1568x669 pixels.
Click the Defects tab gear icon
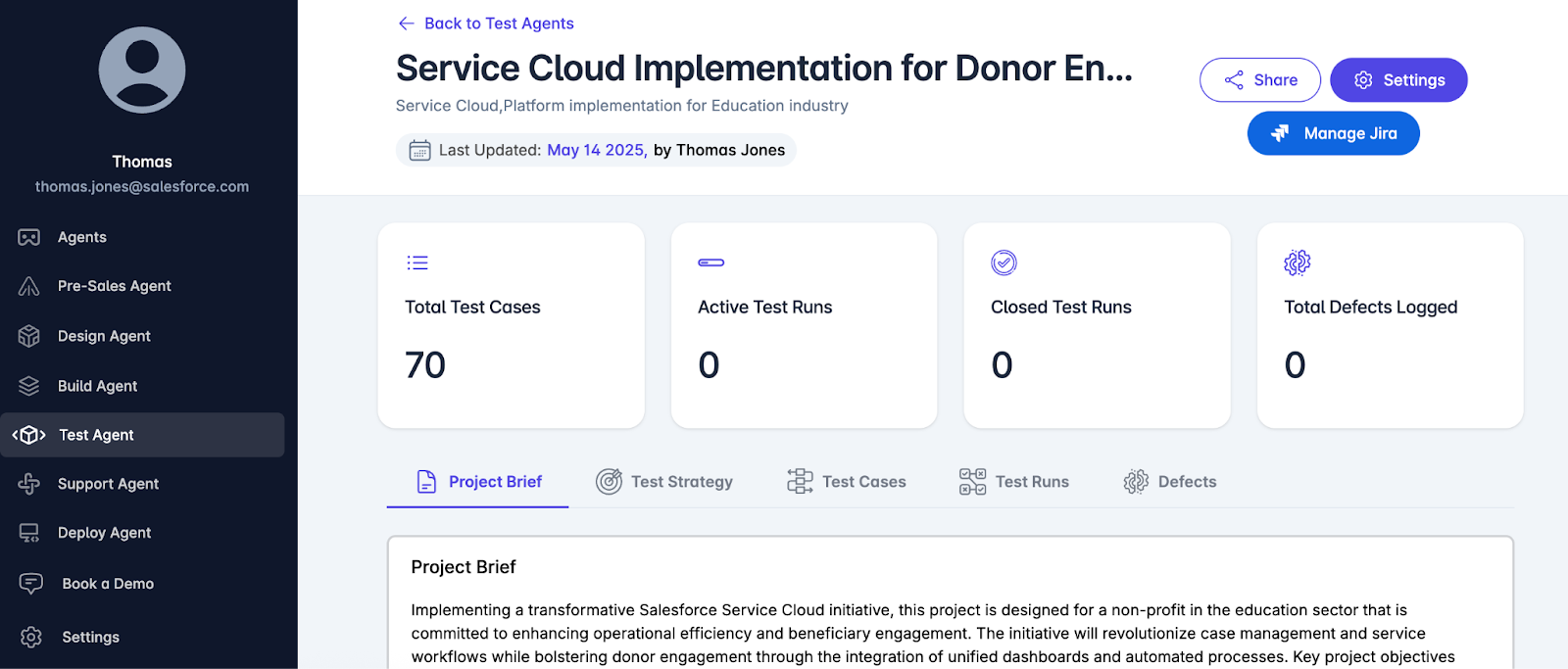[1136, 482]
